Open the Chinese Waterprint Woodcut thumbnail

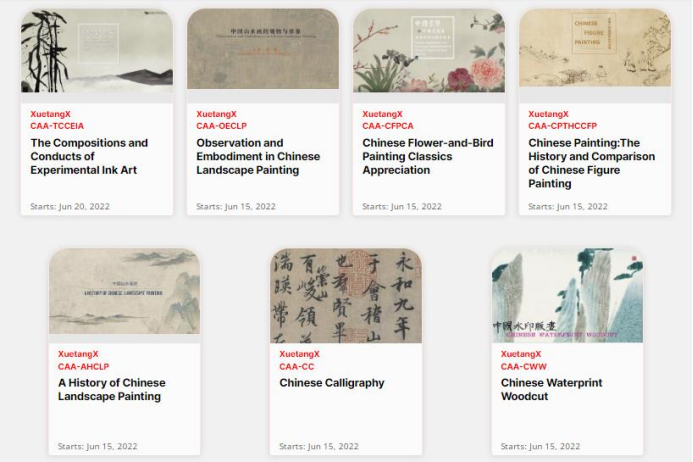click(x=567, y=295)
